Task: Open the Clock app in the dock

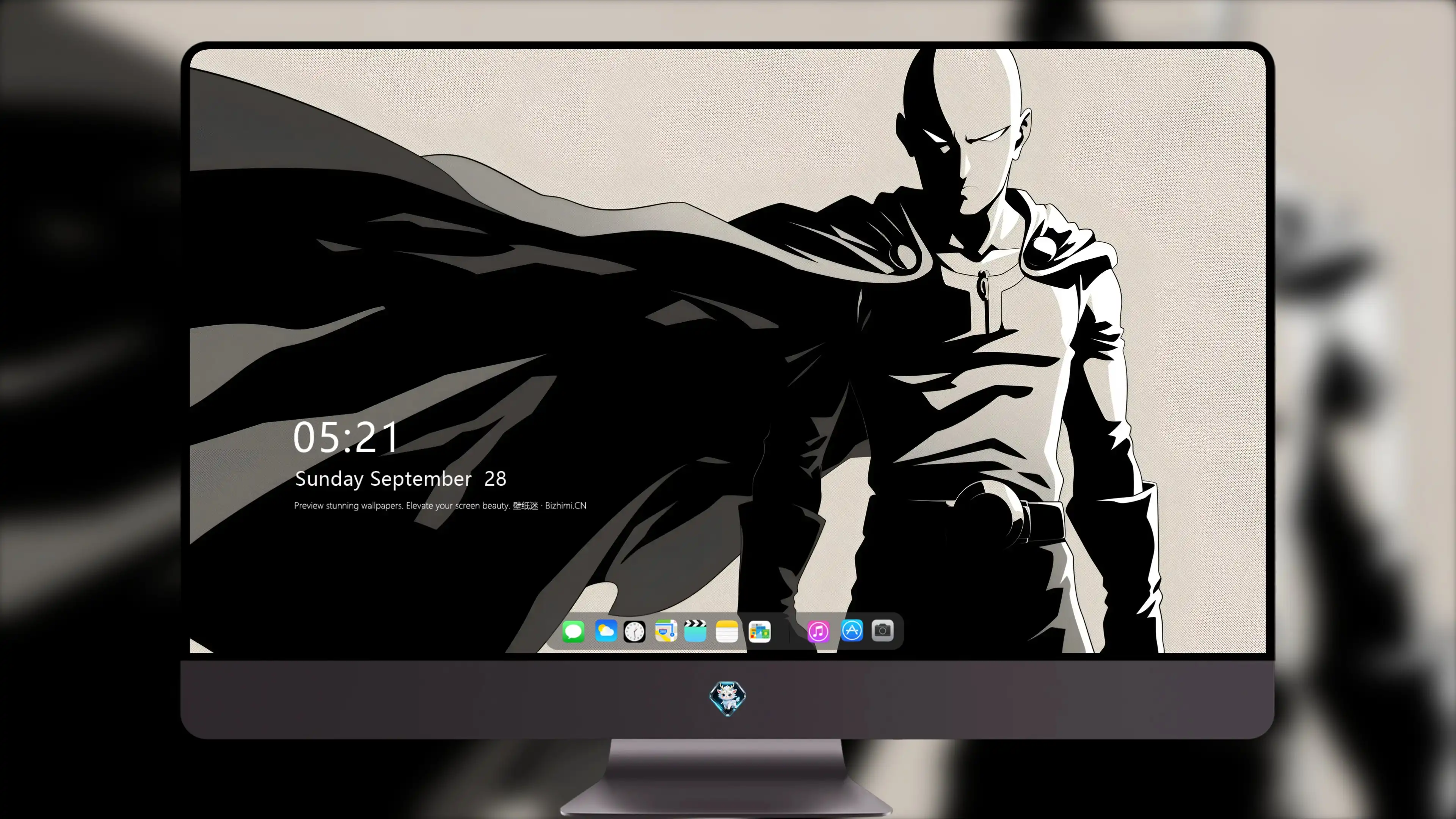Action: point(634,631)
